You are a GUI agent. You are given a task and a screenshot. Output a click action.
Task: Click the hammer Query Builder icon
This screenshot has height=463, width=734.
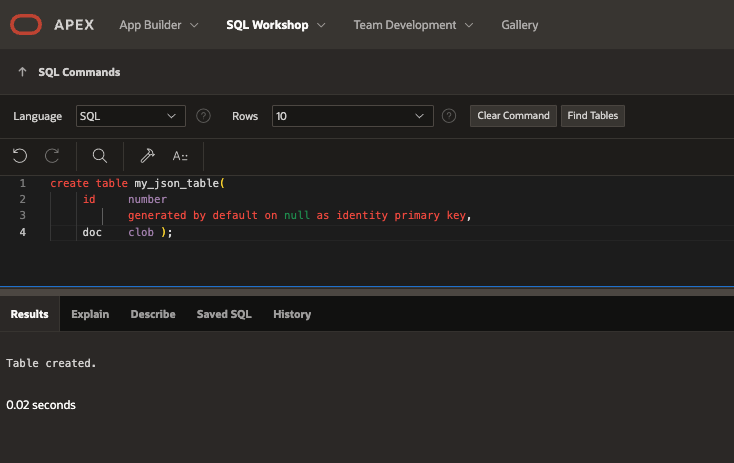(x=147, y=155)
